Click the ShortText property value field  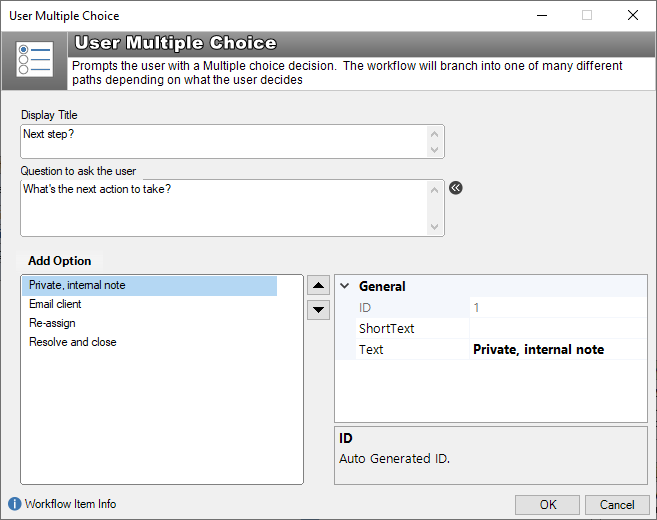(558, 329)
